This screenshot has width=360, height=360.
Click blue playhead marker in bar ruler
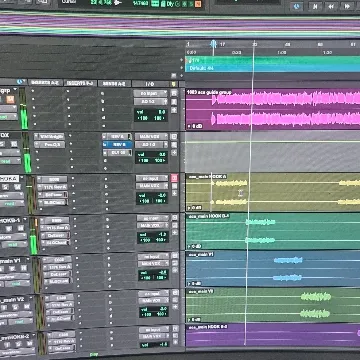(213, 44)
